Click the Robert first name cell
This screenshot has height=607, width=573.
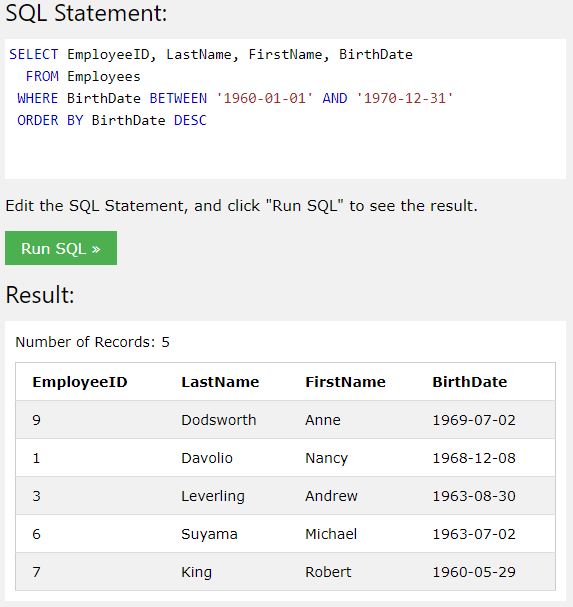pyautogui.click(x=328, y=572)
